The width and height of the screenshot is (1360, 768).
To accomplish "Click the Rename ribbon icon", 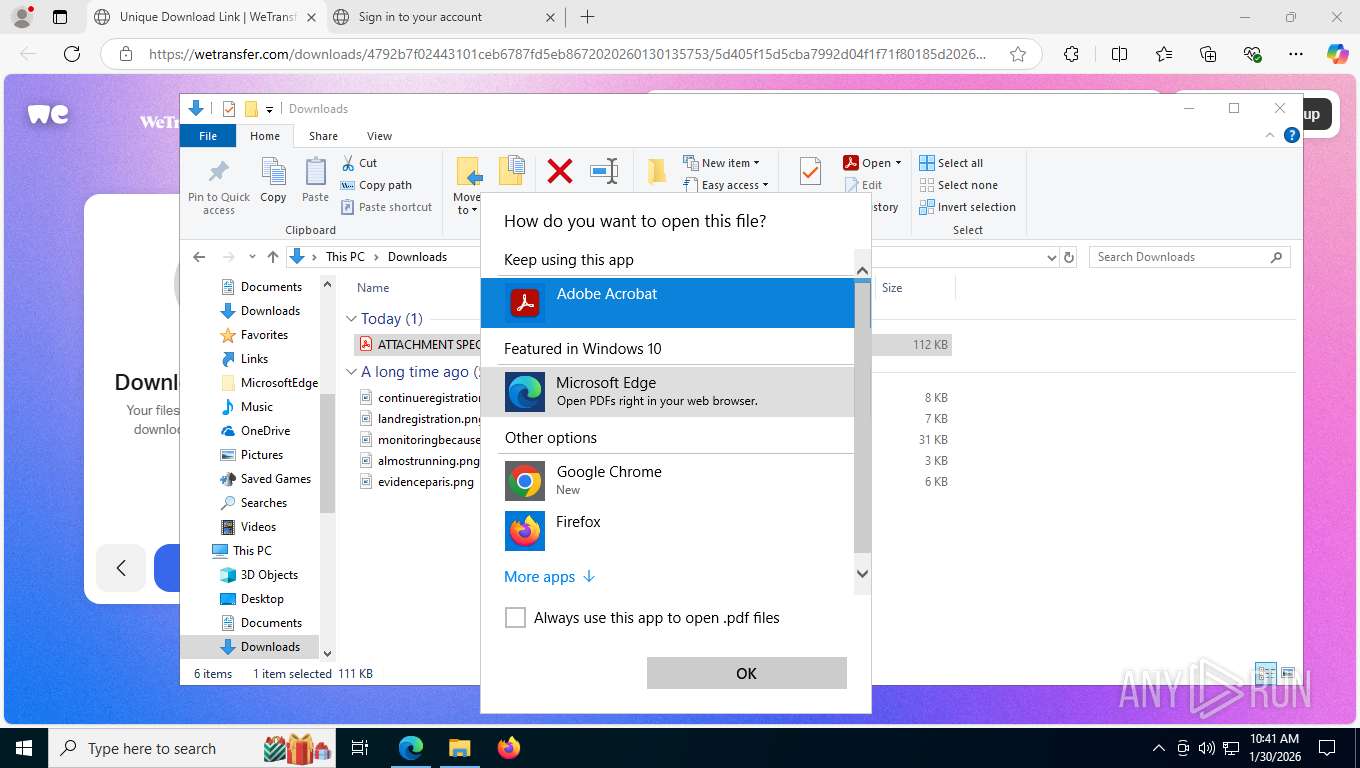I will coord(604,171).
